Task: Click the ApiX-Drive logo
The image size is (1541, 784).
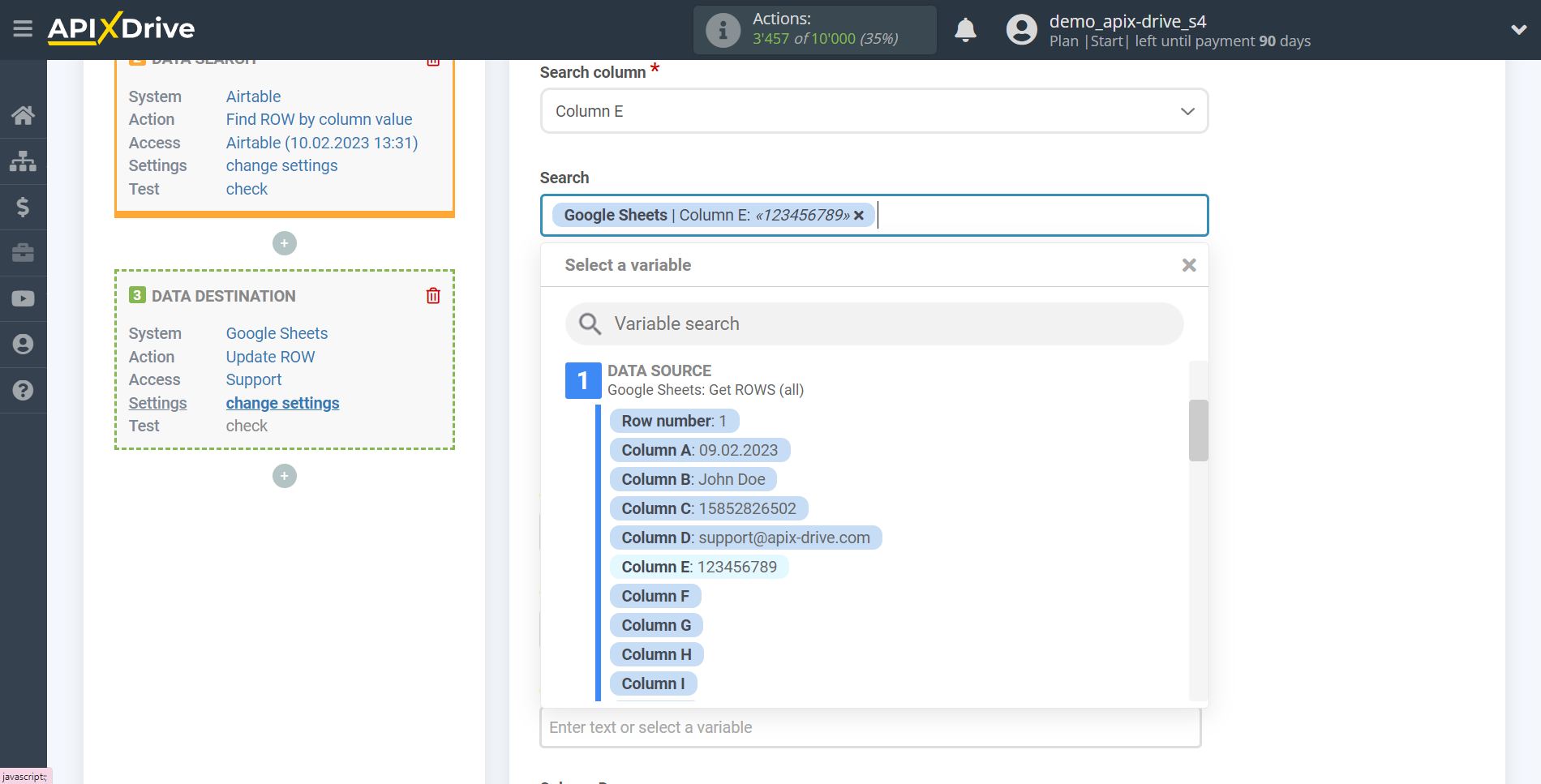Action: [121, 29]
